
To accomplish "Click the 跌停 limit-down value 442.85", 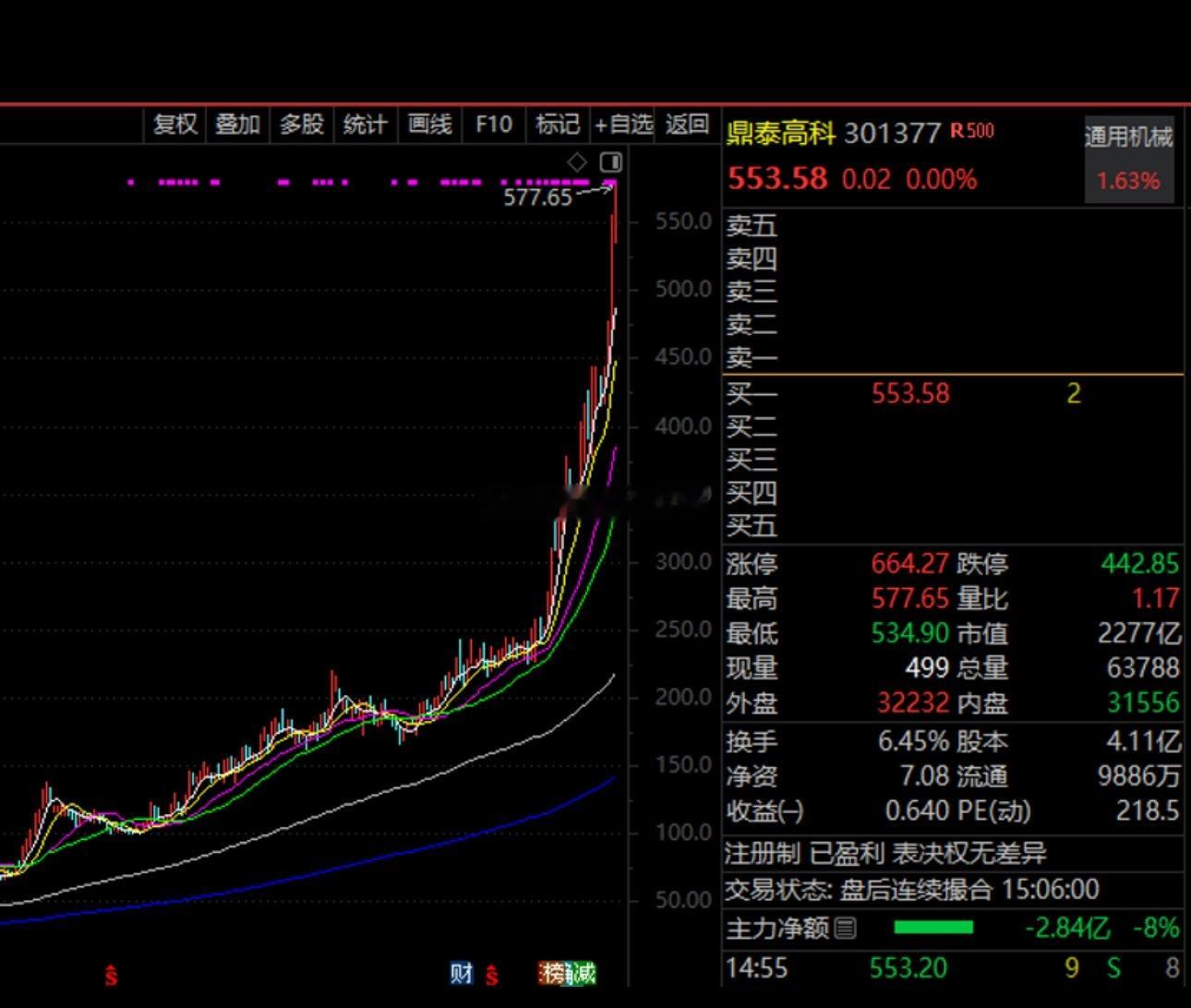I will pos(1140,563).
